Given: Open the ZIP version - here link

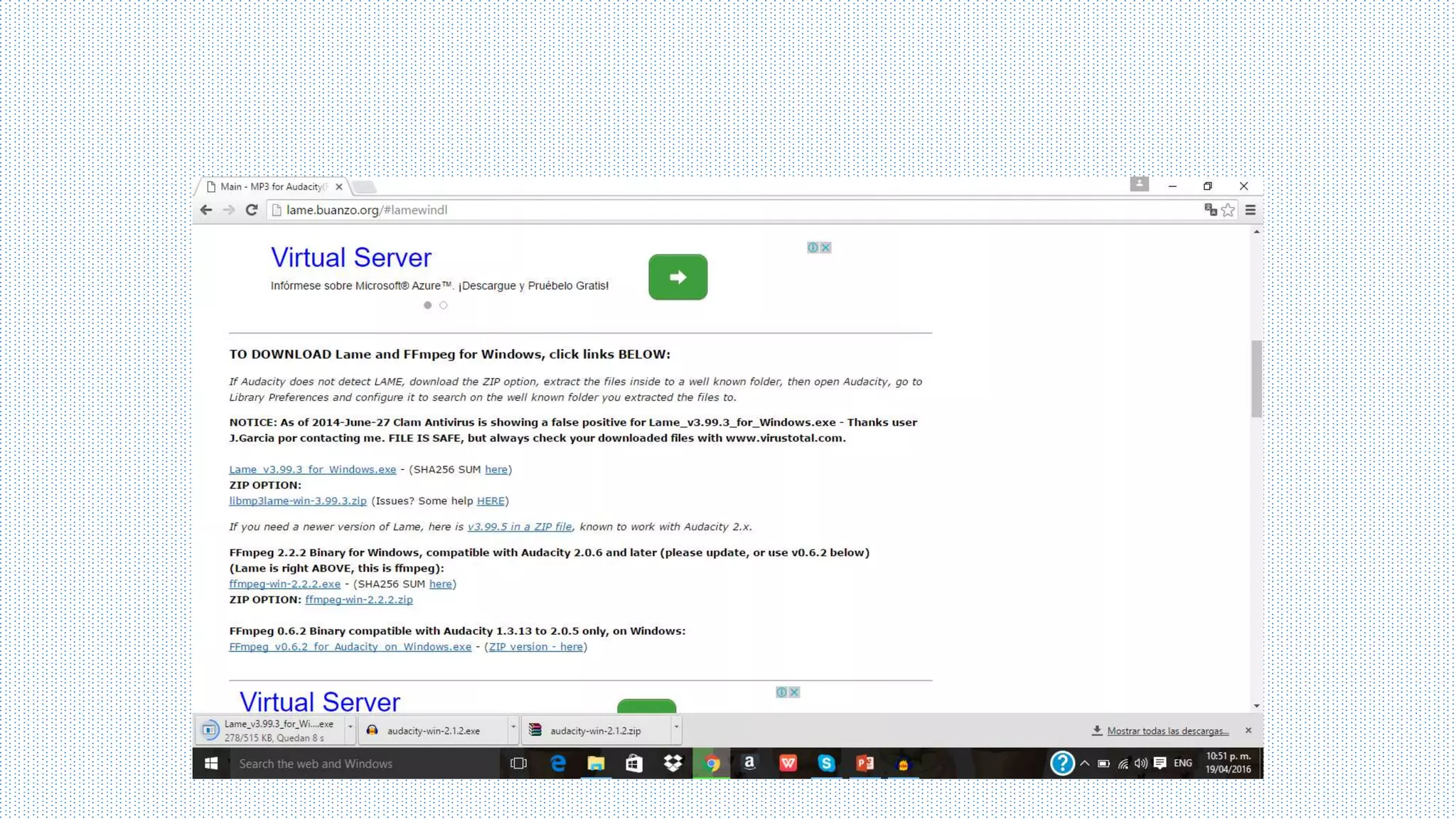Looking at the screenshot, I should point(535,646).
